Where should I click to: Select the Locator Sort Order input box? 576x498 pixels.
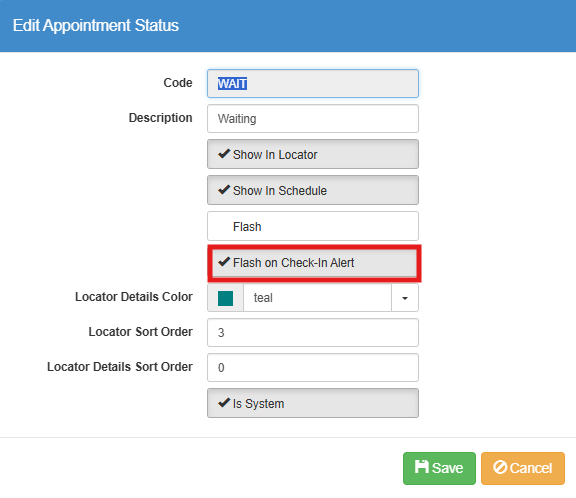coord(313,333)
